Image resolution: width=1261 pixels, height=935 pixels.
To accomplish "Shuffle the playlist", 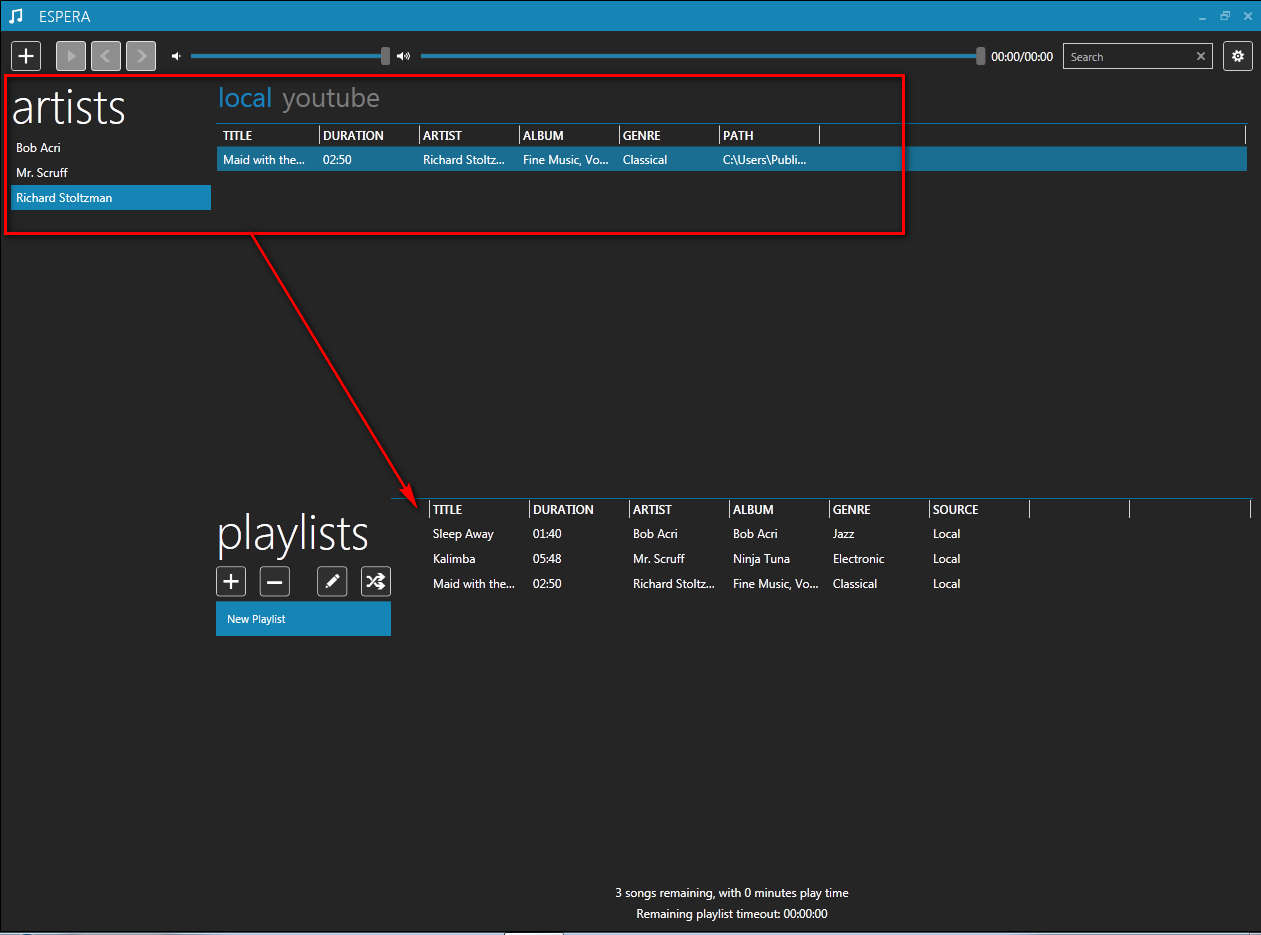I will coord(376,581).
